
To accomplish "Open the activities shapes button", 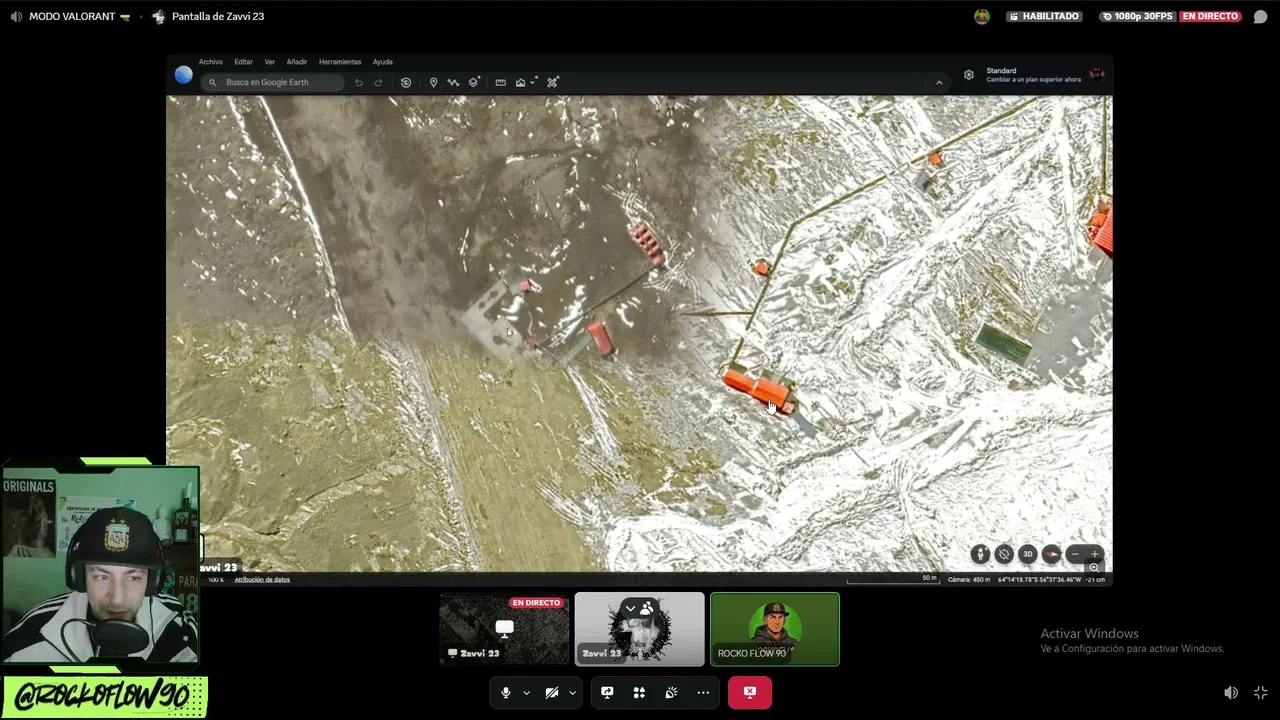I will click(639, 692).
